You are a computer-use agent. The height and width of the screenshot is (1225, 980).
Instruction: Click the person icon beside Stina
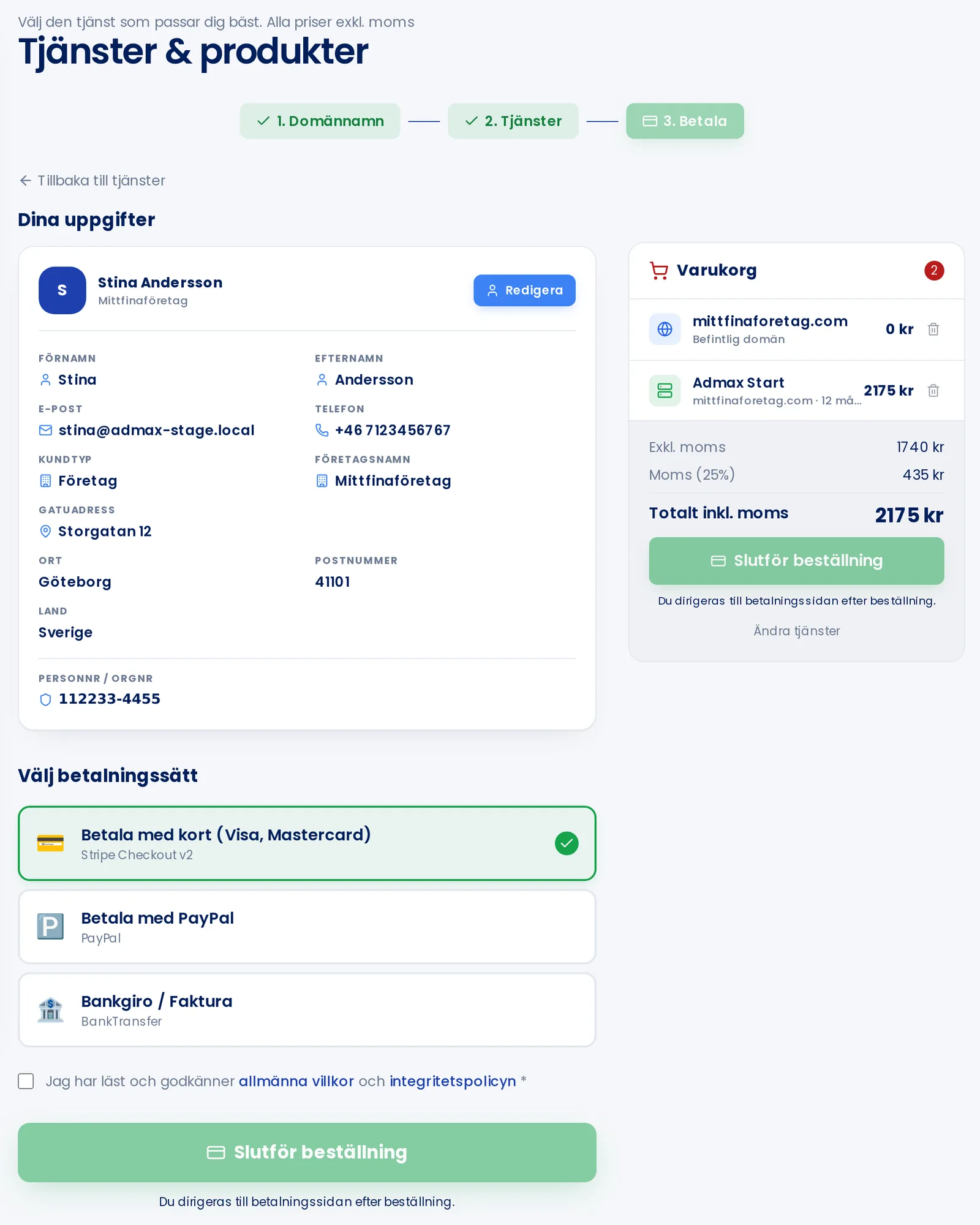pyautogui.click(x=45, y=380)
